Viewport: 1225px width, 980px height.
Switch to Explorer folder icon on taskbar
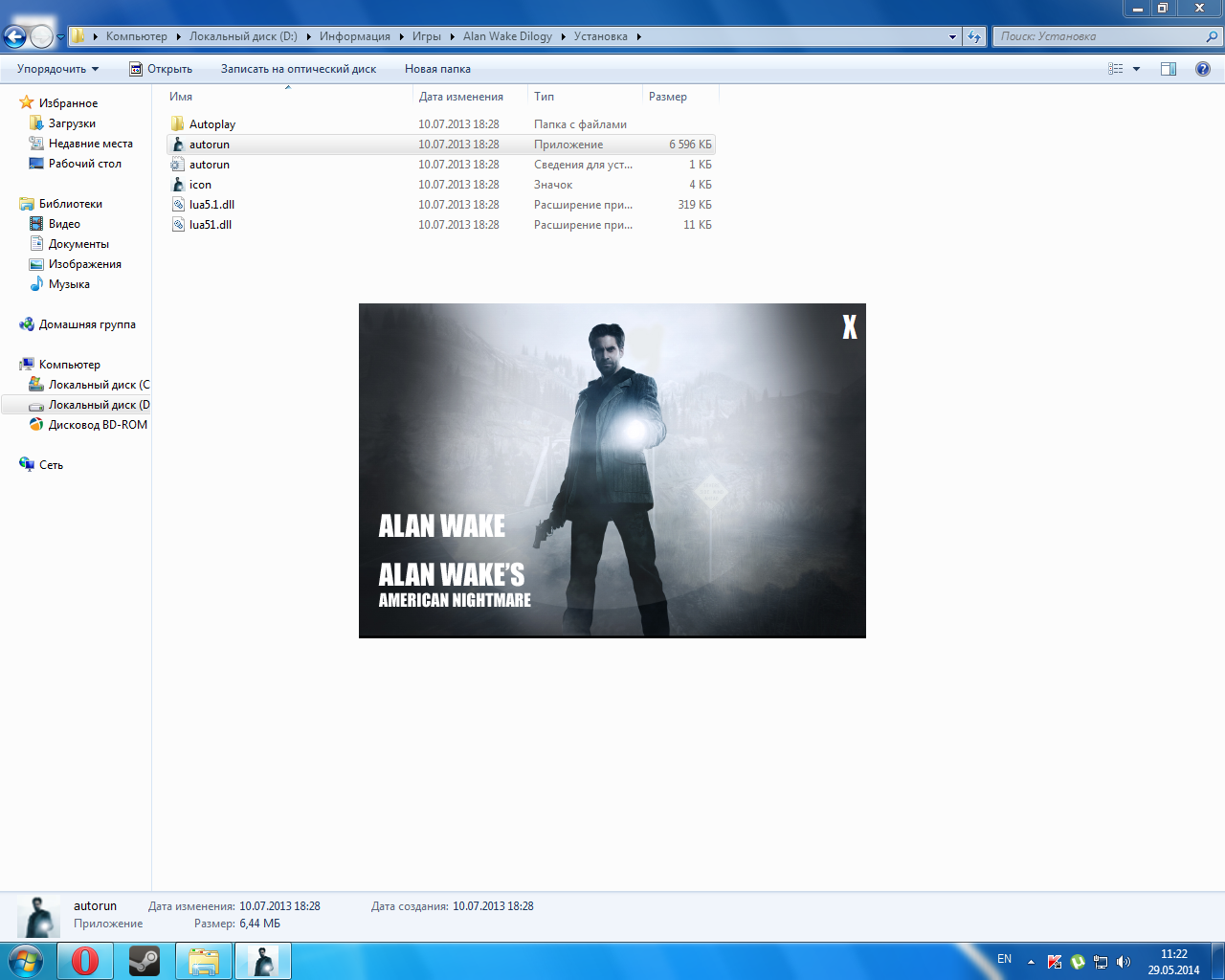[x=204, y=961]
